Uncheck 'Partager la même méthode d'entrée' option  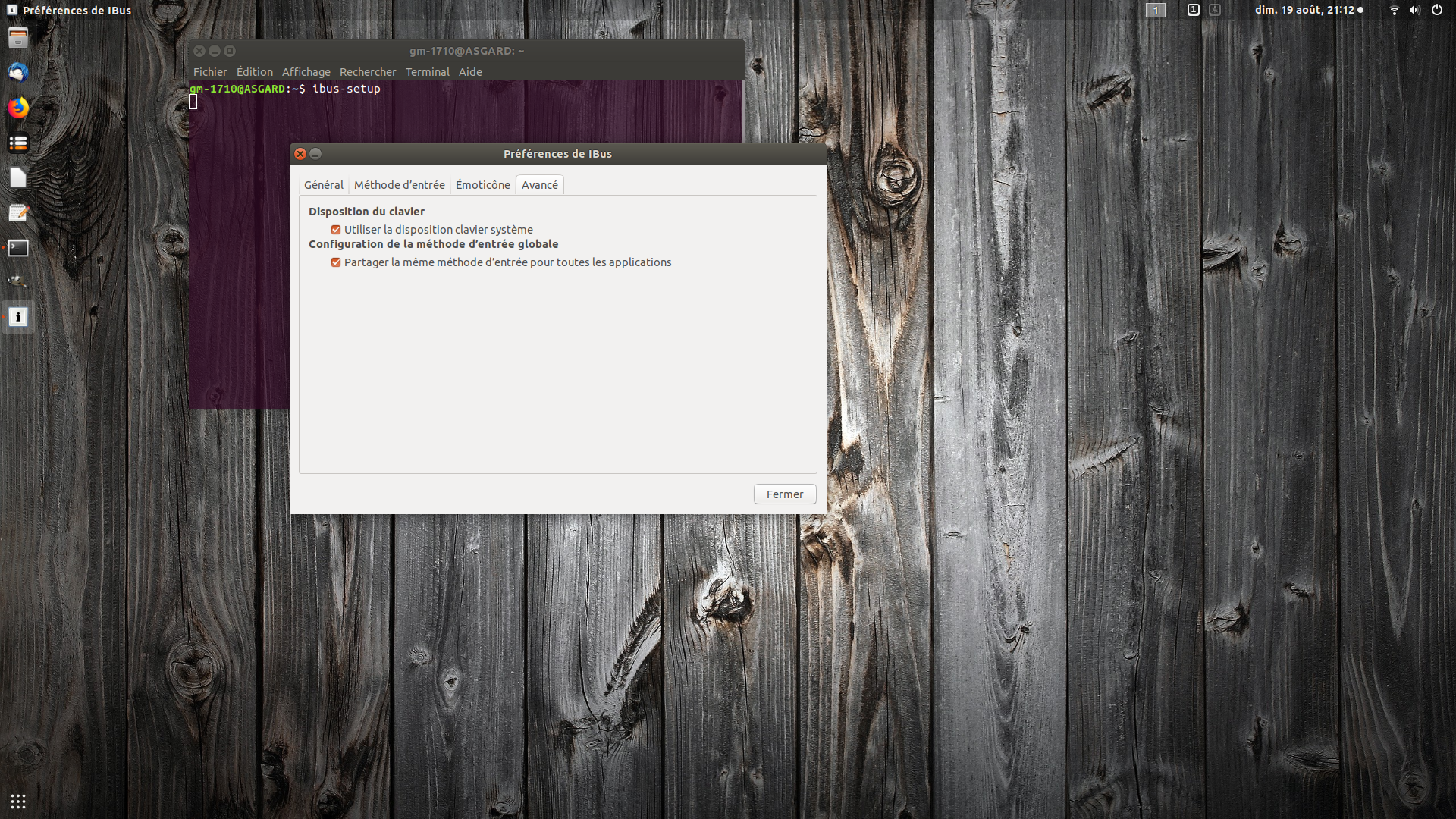pyautogui.click(x=336, y=262)
